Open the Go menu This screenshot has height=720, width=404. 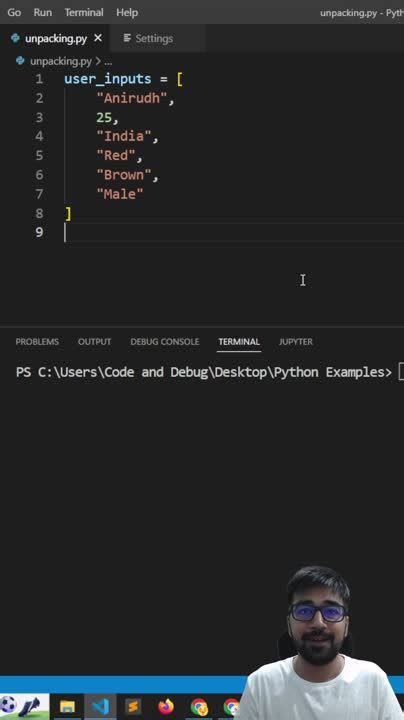pos(14,12)
